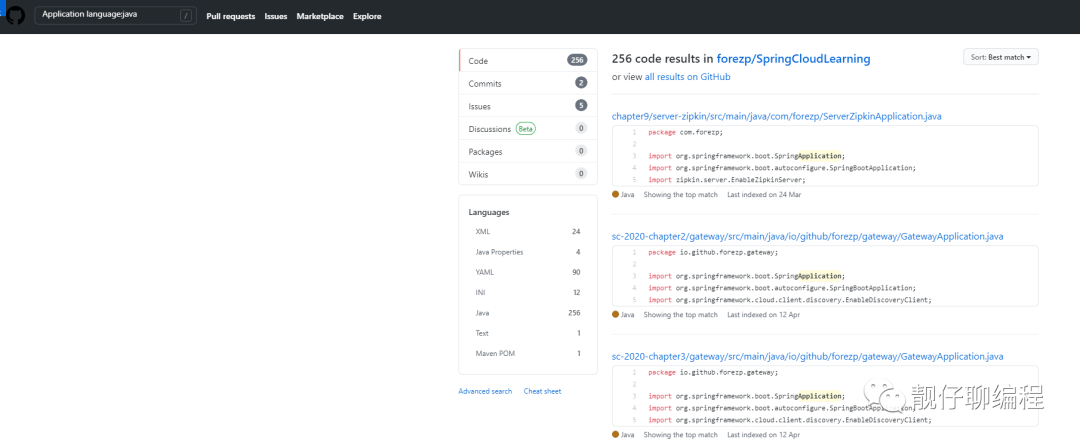
Task: Filter results by INI language
Action: point(528,293)
